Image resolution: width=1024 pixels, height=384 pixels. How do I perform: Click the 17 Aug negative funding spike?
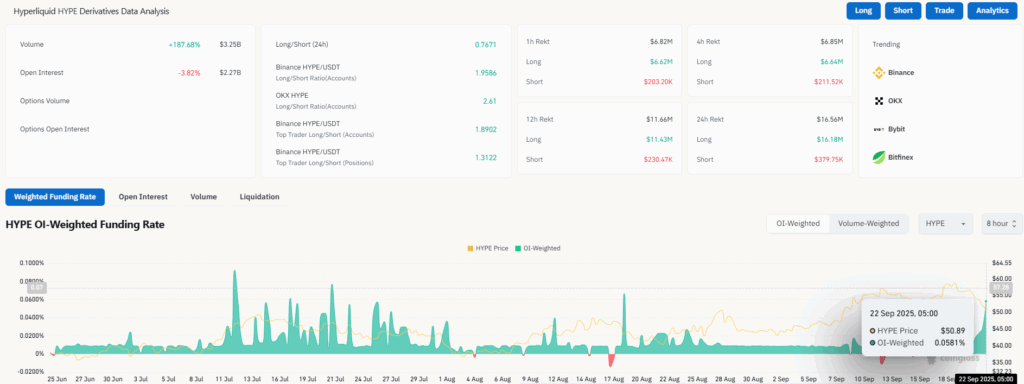(x=612, y=360)
